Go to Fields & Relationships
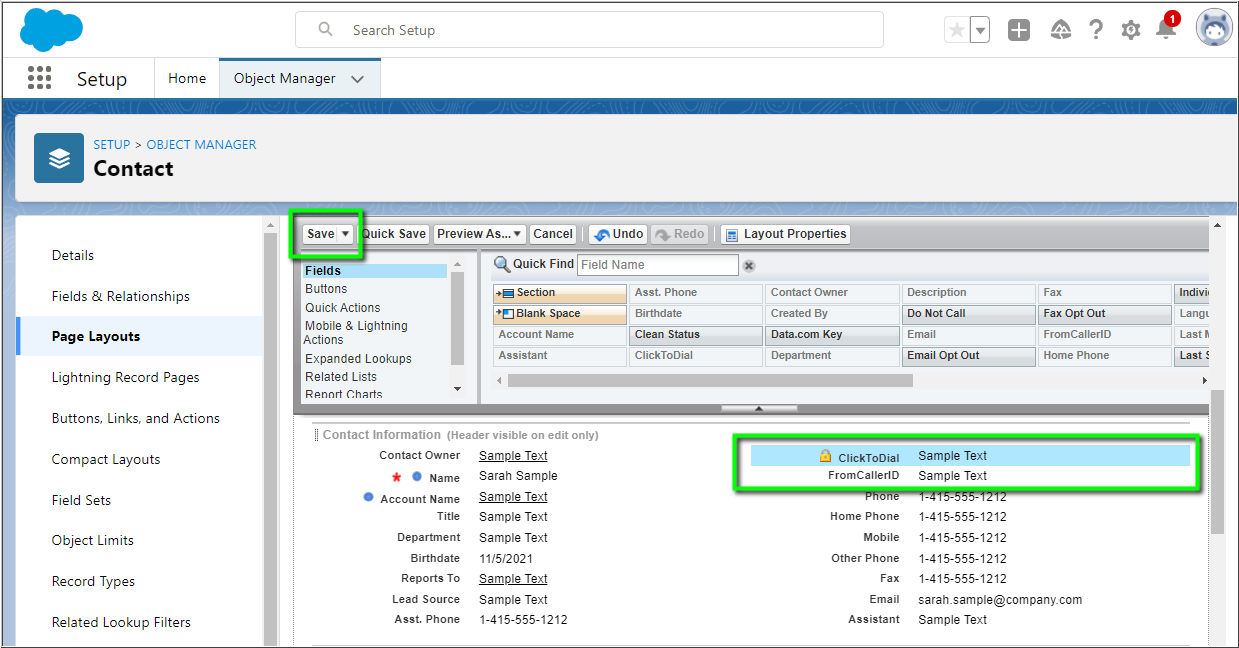Screen dimensions: 1239x648 [120, 296]
